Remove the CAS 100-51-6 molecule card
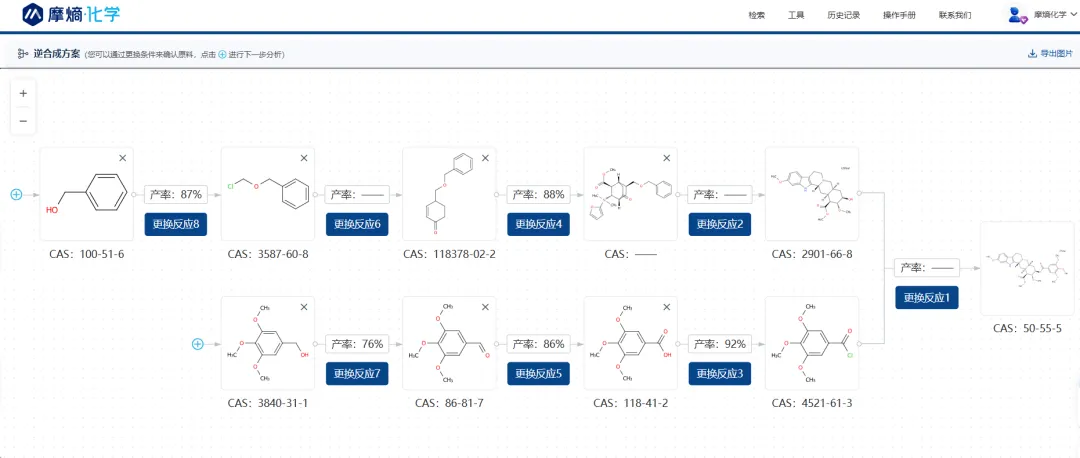Image resolution: width=1080 pixels, height=458 pixels. tap(123, 157)
